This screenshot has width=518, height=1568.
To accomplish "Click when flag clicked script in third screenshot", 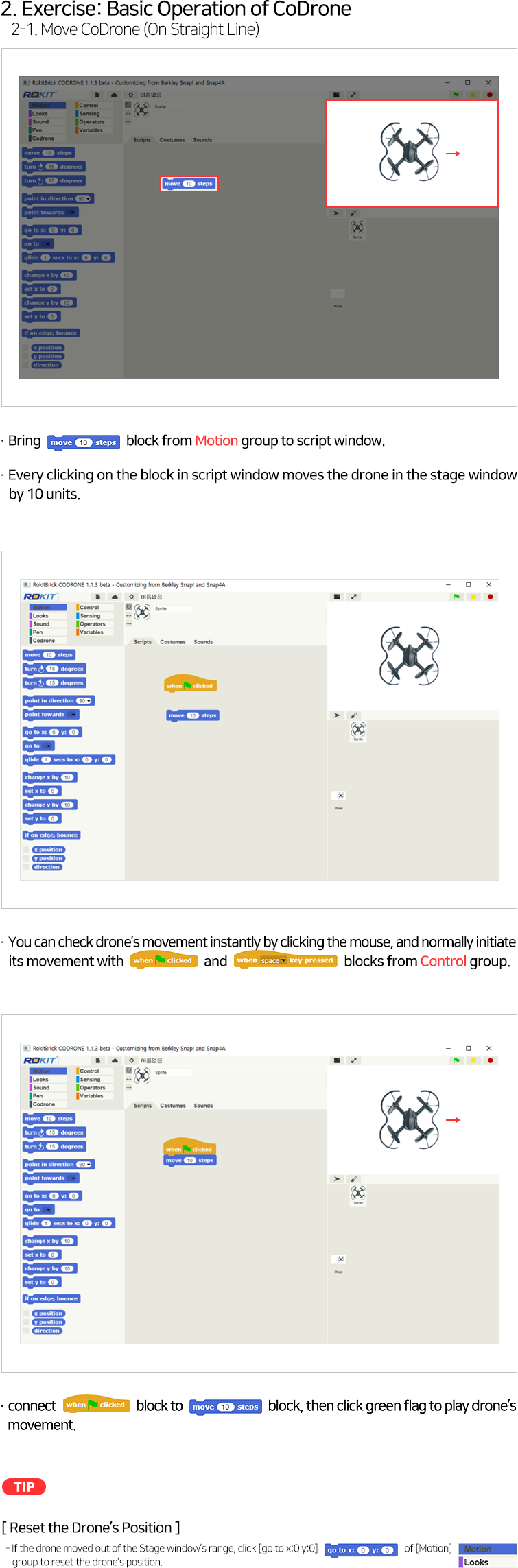I will coord(190,1148).
